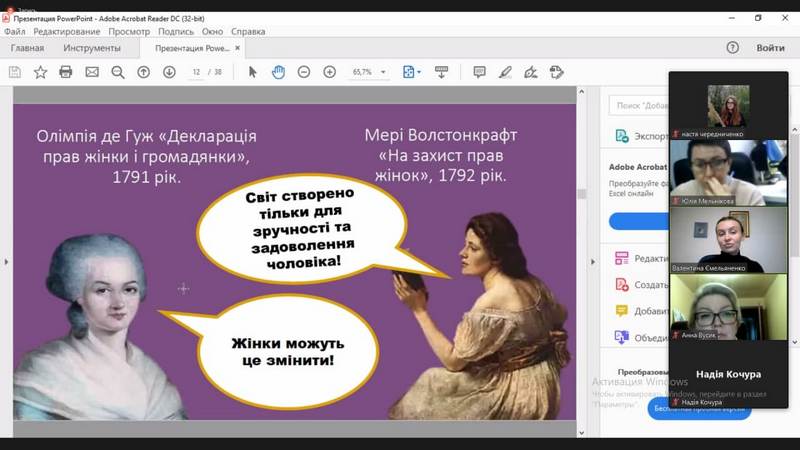
Task: Switch to the Главная tab
Action: coord(27,48)
